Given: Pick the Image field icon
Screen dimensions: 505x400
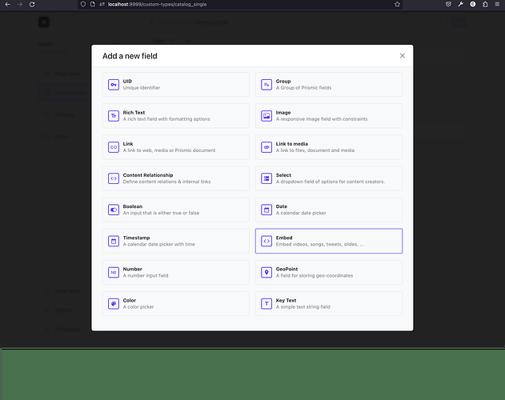Looking at the screenshot, I should 266,116.
